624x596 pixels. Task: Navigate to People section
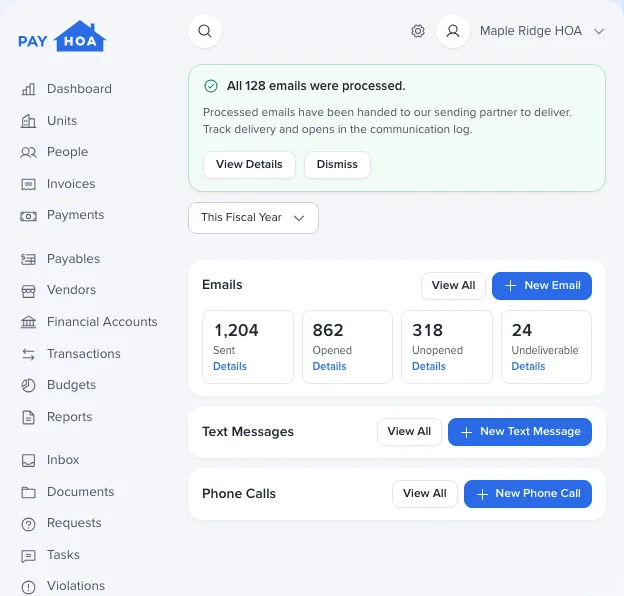(x=67, y=152)
